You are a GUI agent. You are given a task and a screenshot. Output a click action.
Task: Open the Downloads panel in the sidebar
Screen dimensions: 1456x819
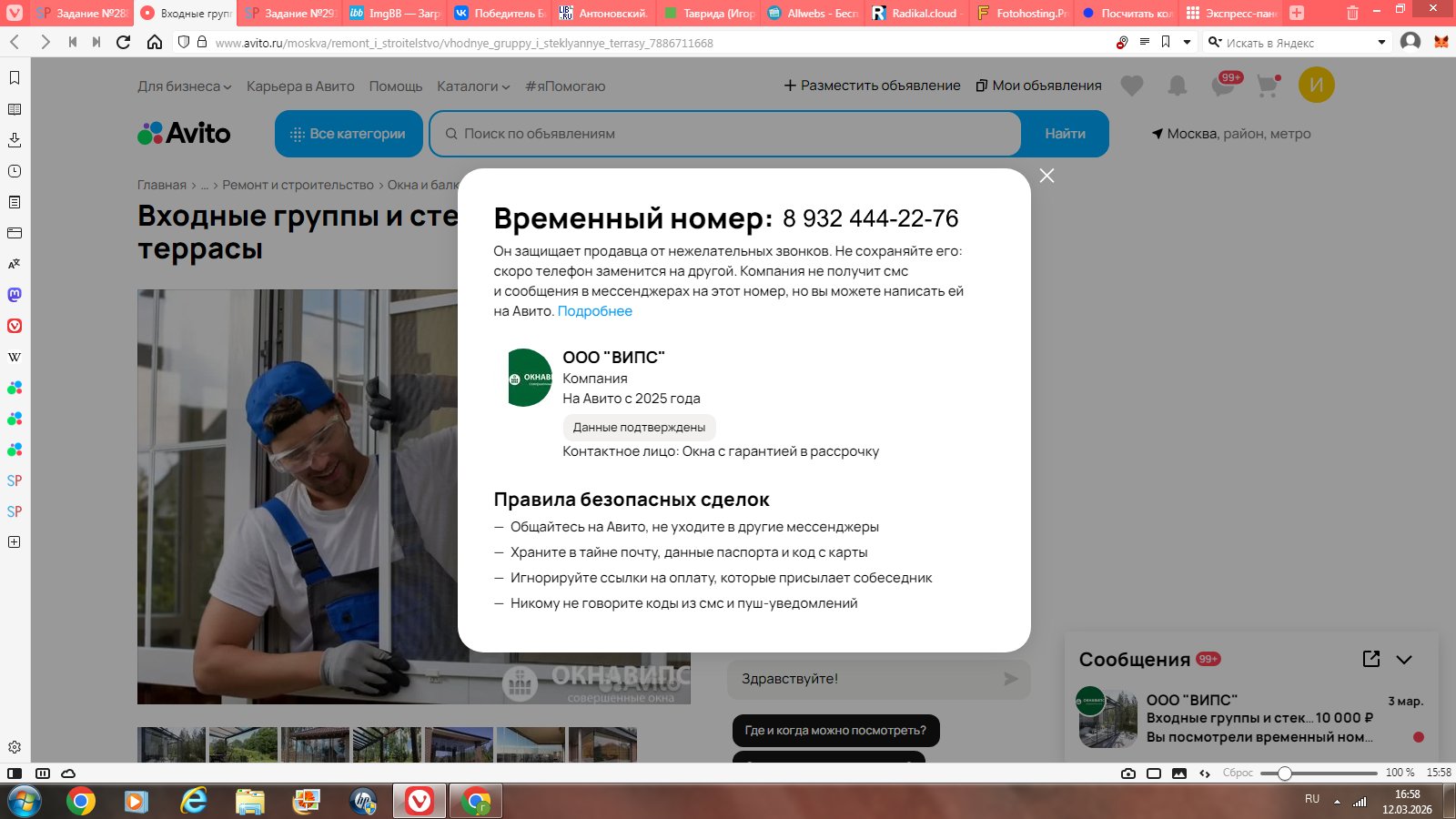[15, 140]
